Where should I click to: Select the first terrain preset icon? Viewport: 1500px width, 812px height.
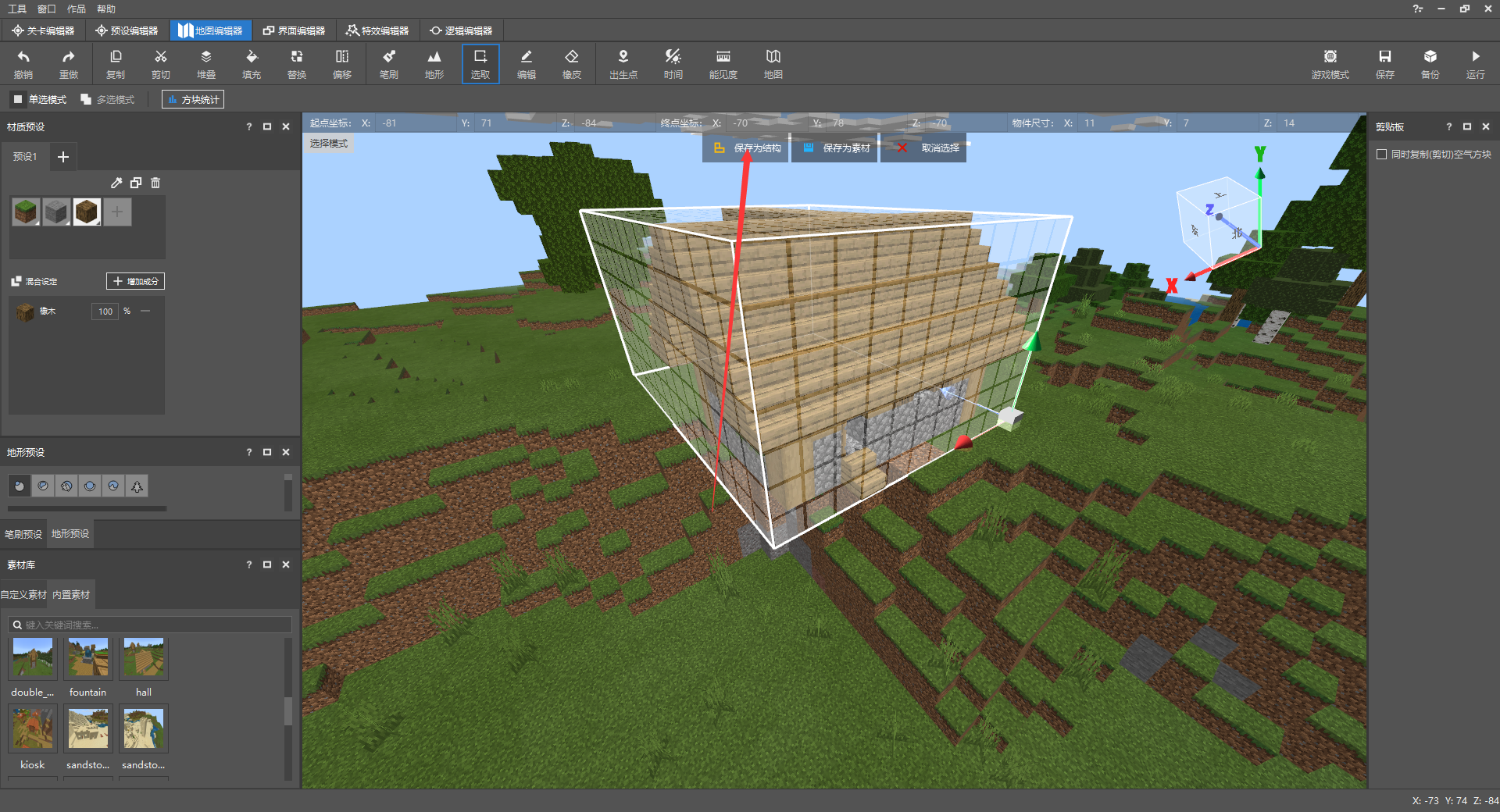tap(20, 486)
